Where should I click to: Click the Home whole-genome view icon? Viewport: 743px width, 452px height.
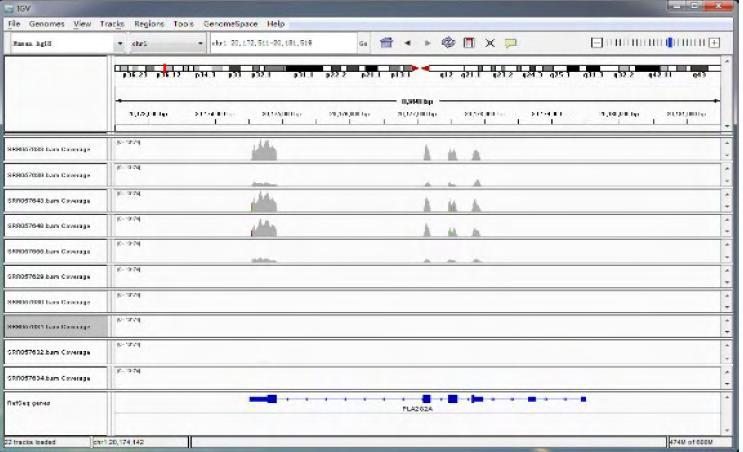pos(386,43)
